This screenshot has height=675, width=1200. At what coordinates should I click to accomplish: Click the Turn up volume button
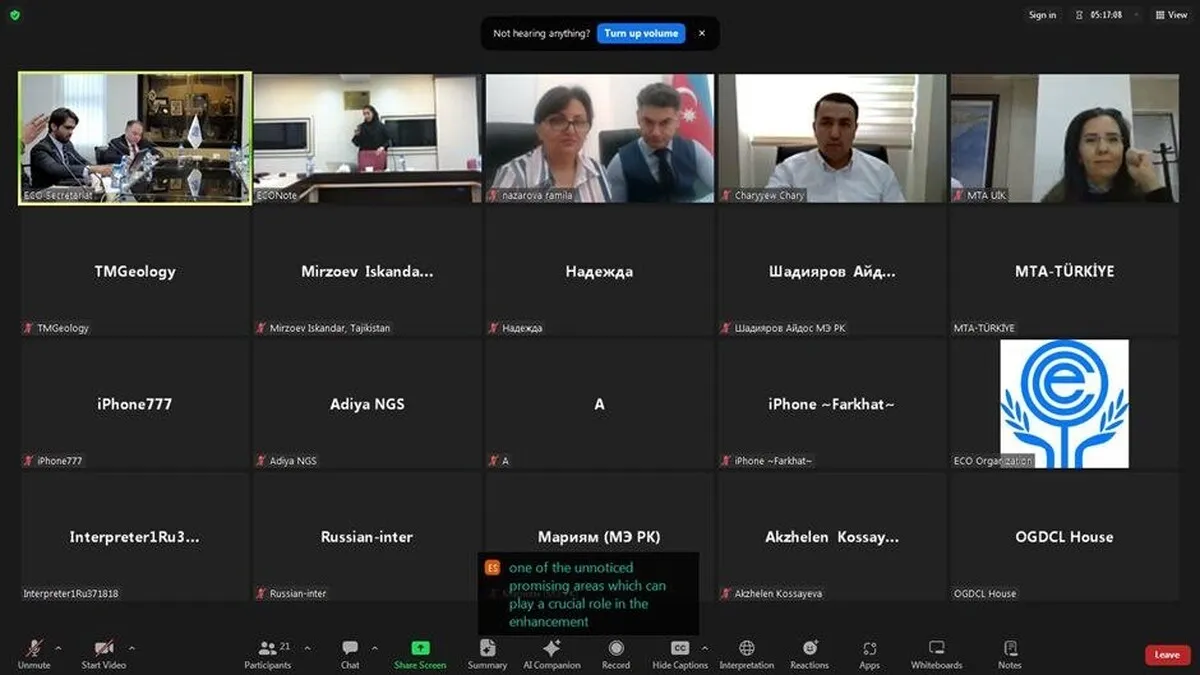641,33
